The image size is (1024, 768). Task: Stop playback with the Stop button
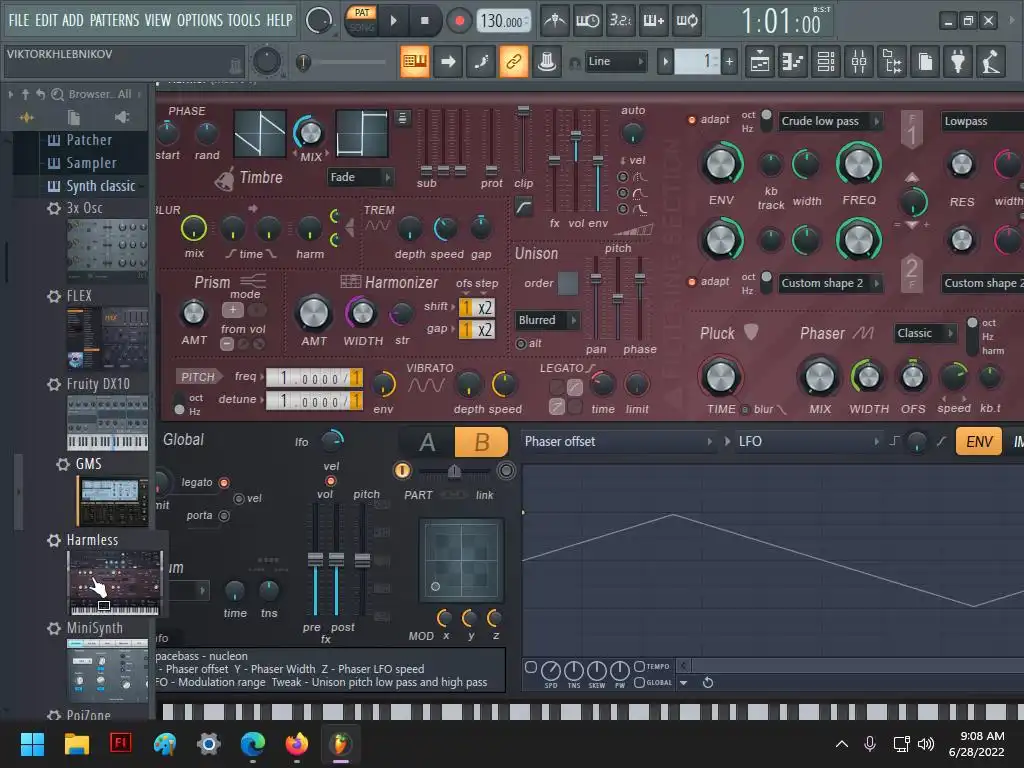tap(424, 21)
